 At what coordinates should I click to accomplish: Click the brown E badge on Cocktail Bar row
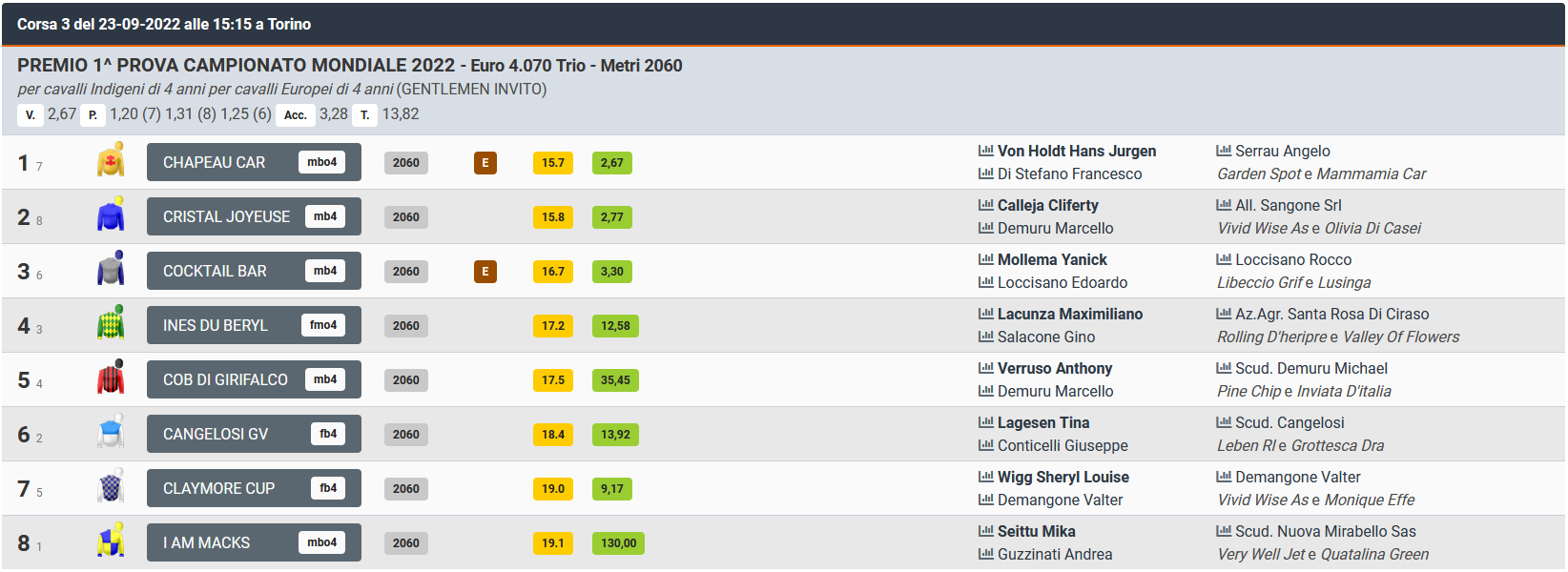485,272
